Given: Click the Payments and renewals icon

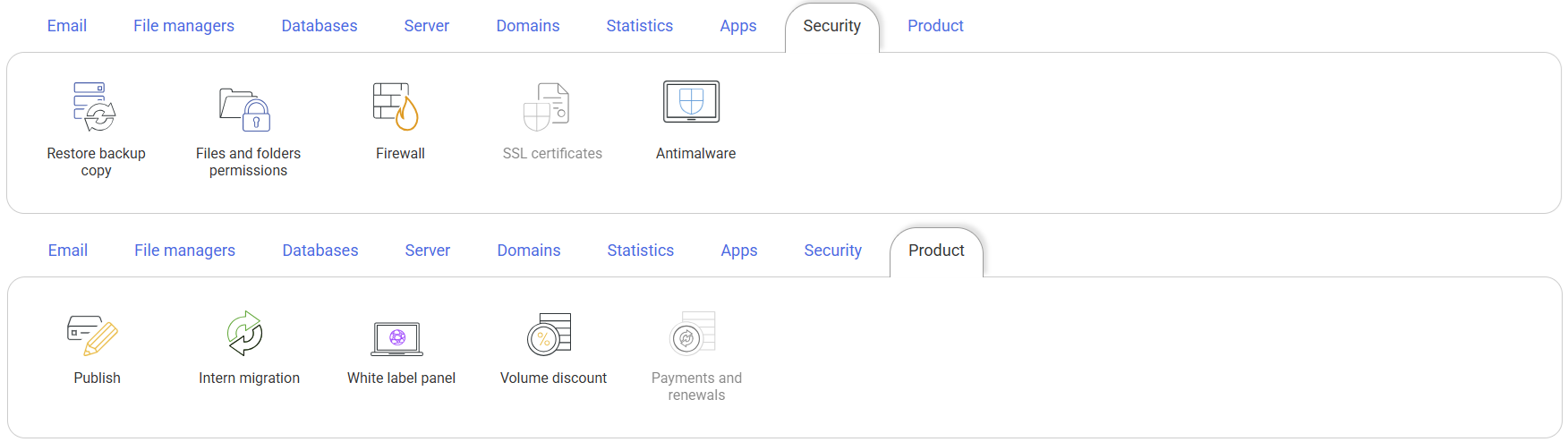Looking at the screenshot, I should (x=694, y=334).
